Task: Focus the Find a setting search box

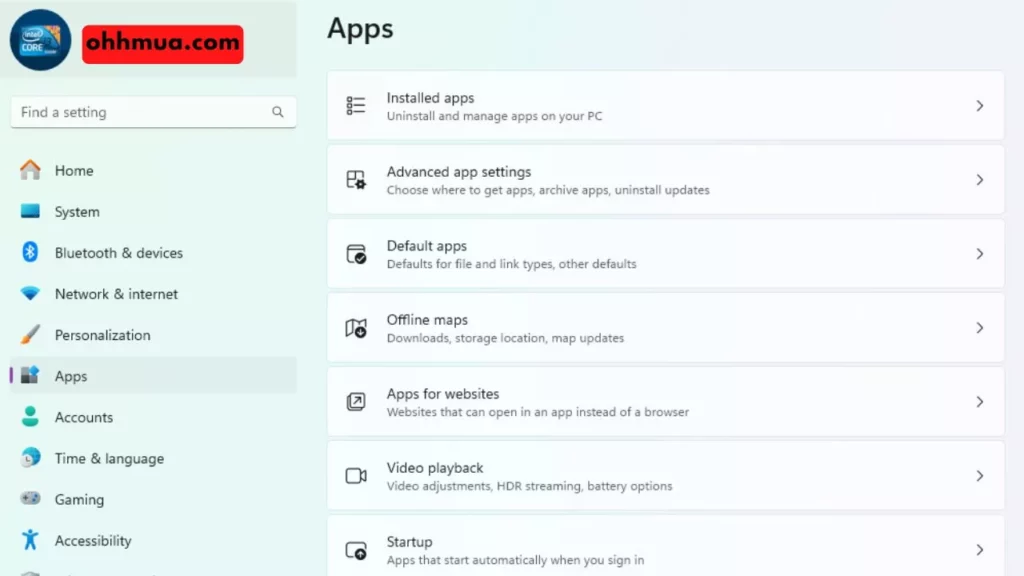Action: tap(140, 112)
